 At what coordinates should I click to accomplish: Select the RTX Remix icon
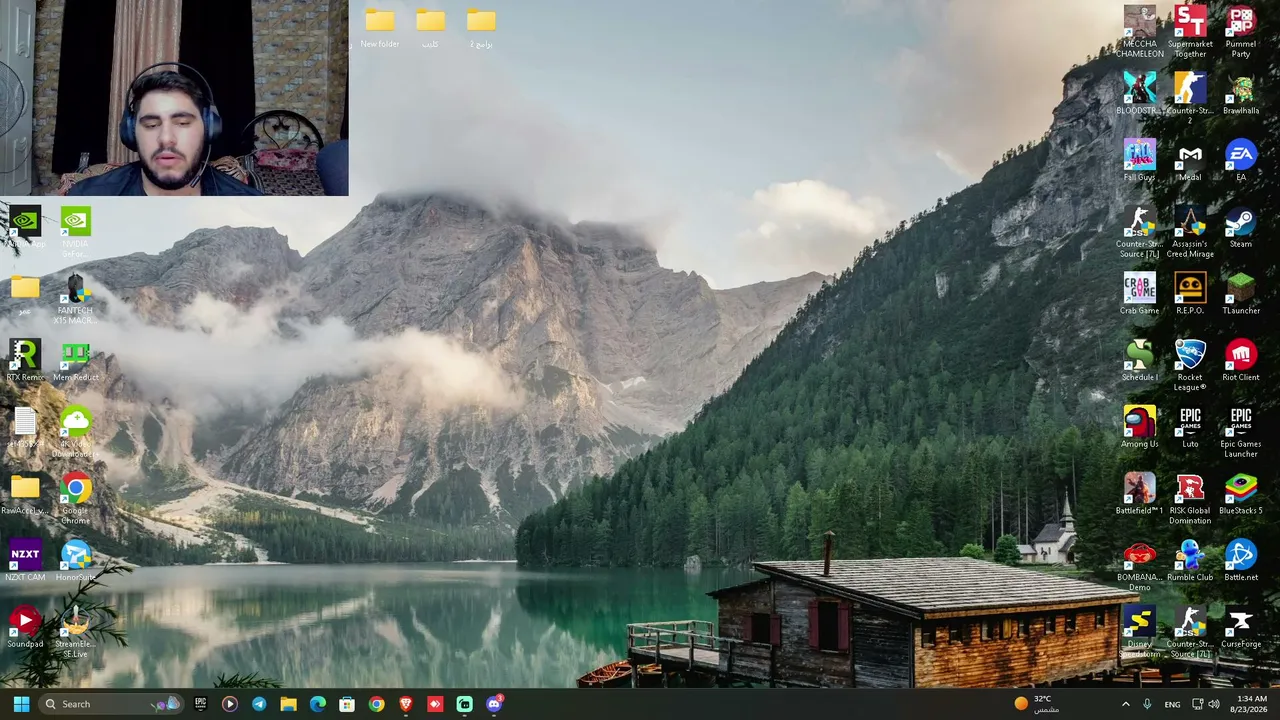(25, 361)
